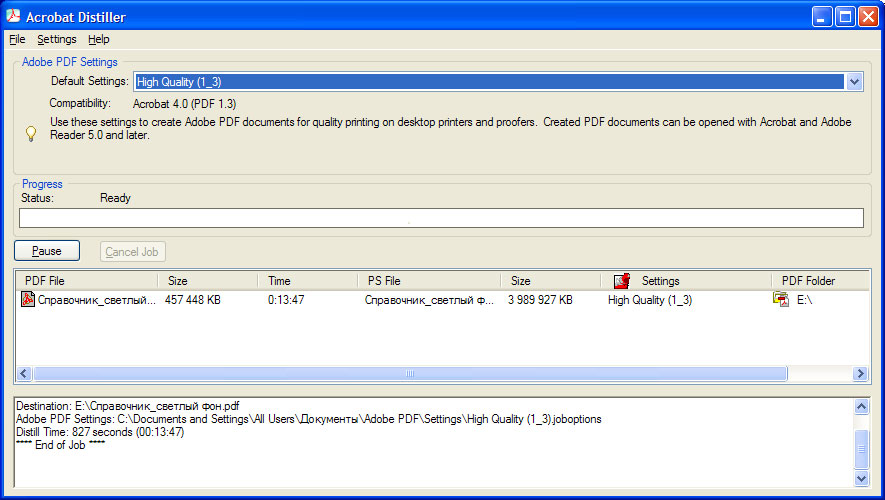The height and width of the screenshot is (500, 885).
Task: Open the File menu
Action: click(17, 39)
